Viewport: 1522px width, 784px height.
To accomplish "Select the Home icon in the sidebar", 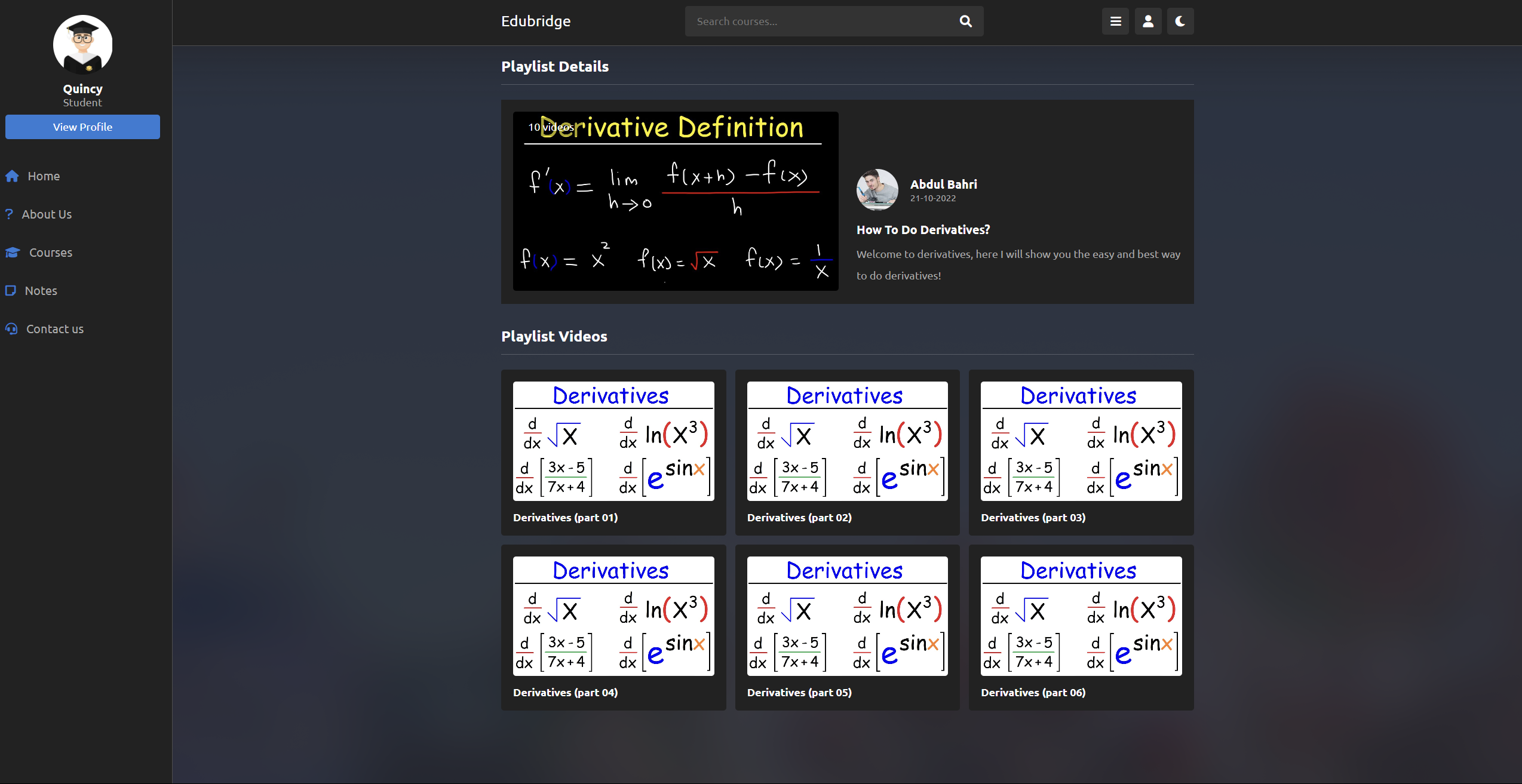I will [x=12, y=176].
